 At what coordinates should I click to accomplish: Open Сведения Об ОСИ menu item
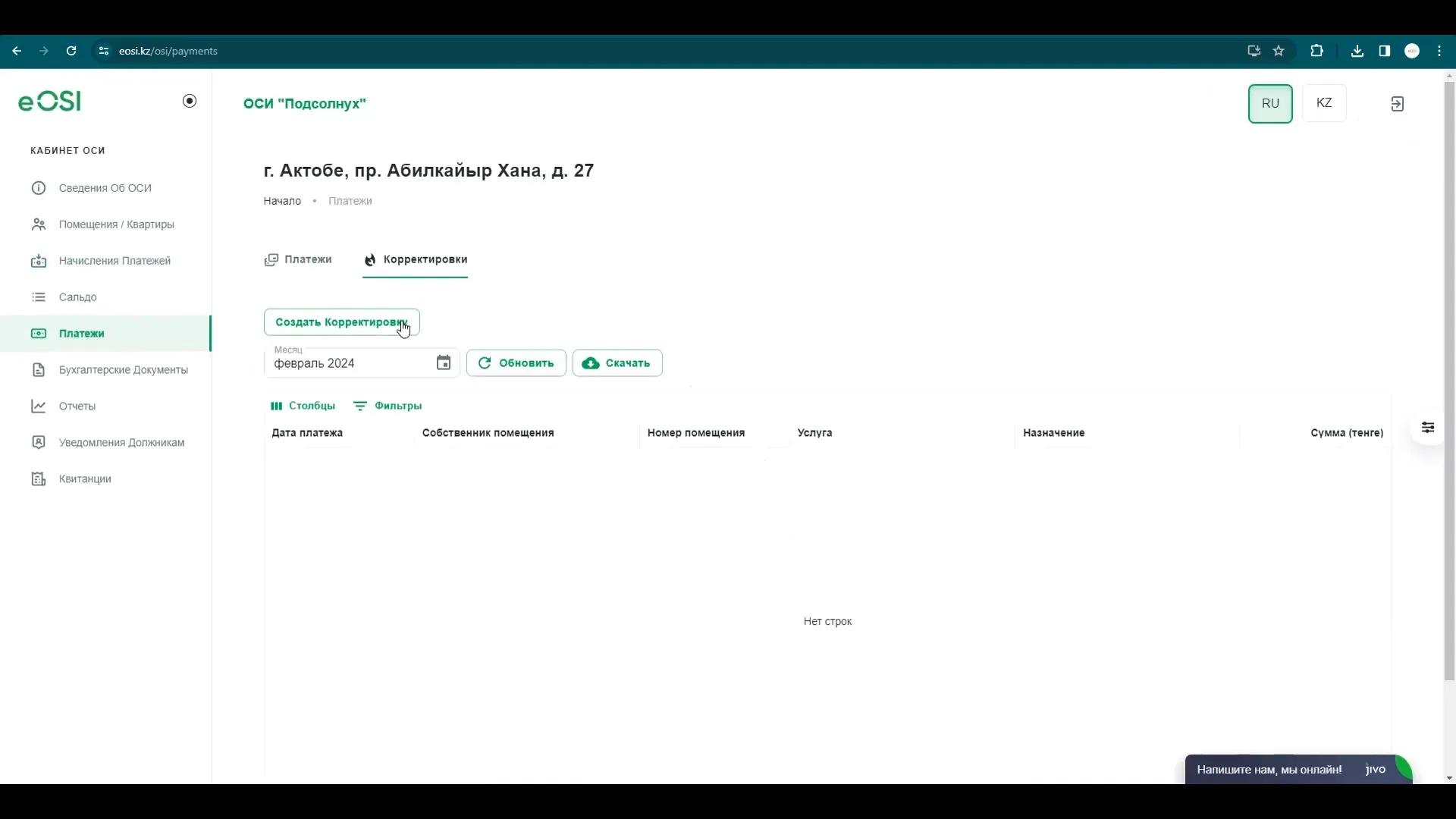tap(105, 188)
